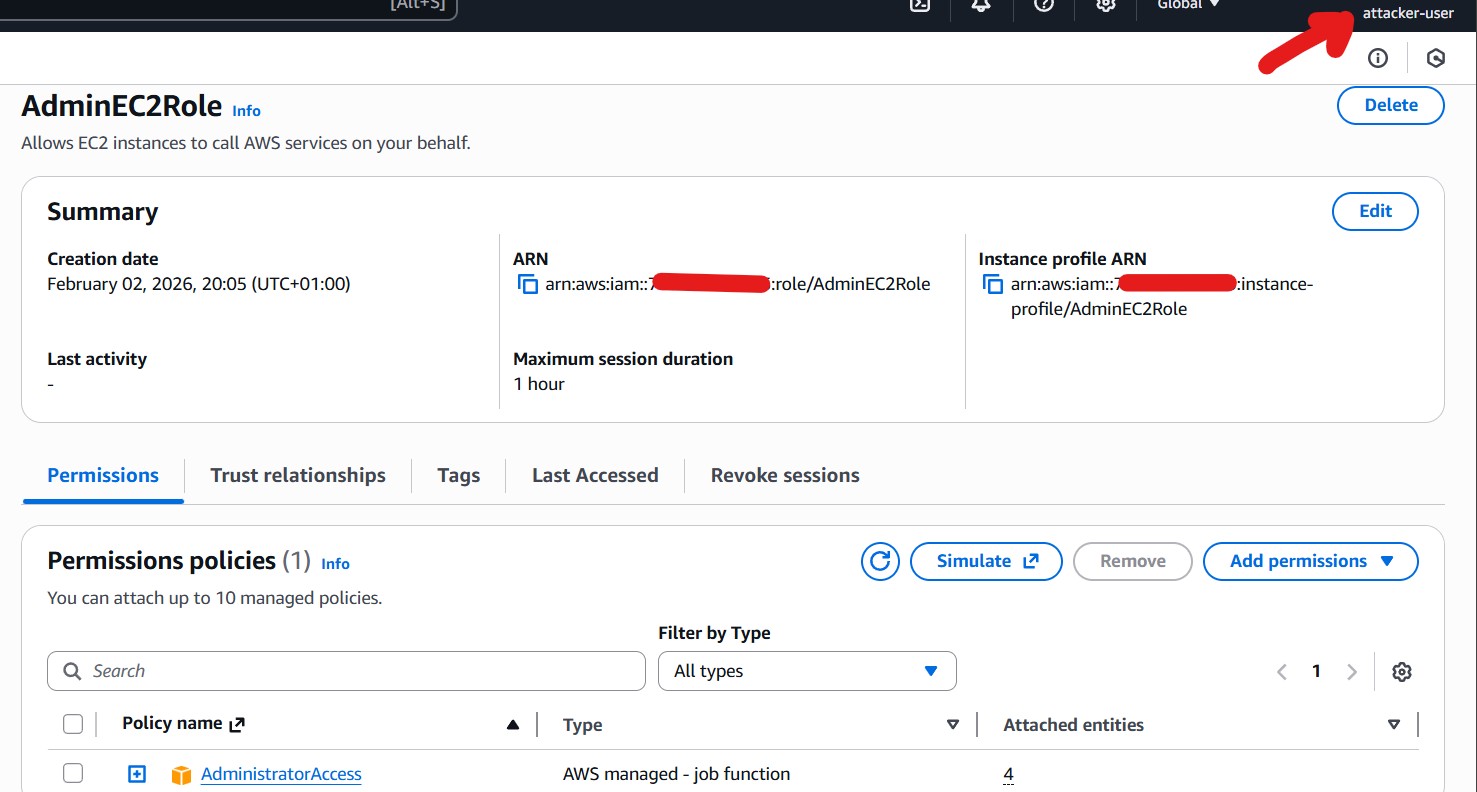The image size is (1477, 792).
Task: Click the policy Search input field
Action: 346,671
